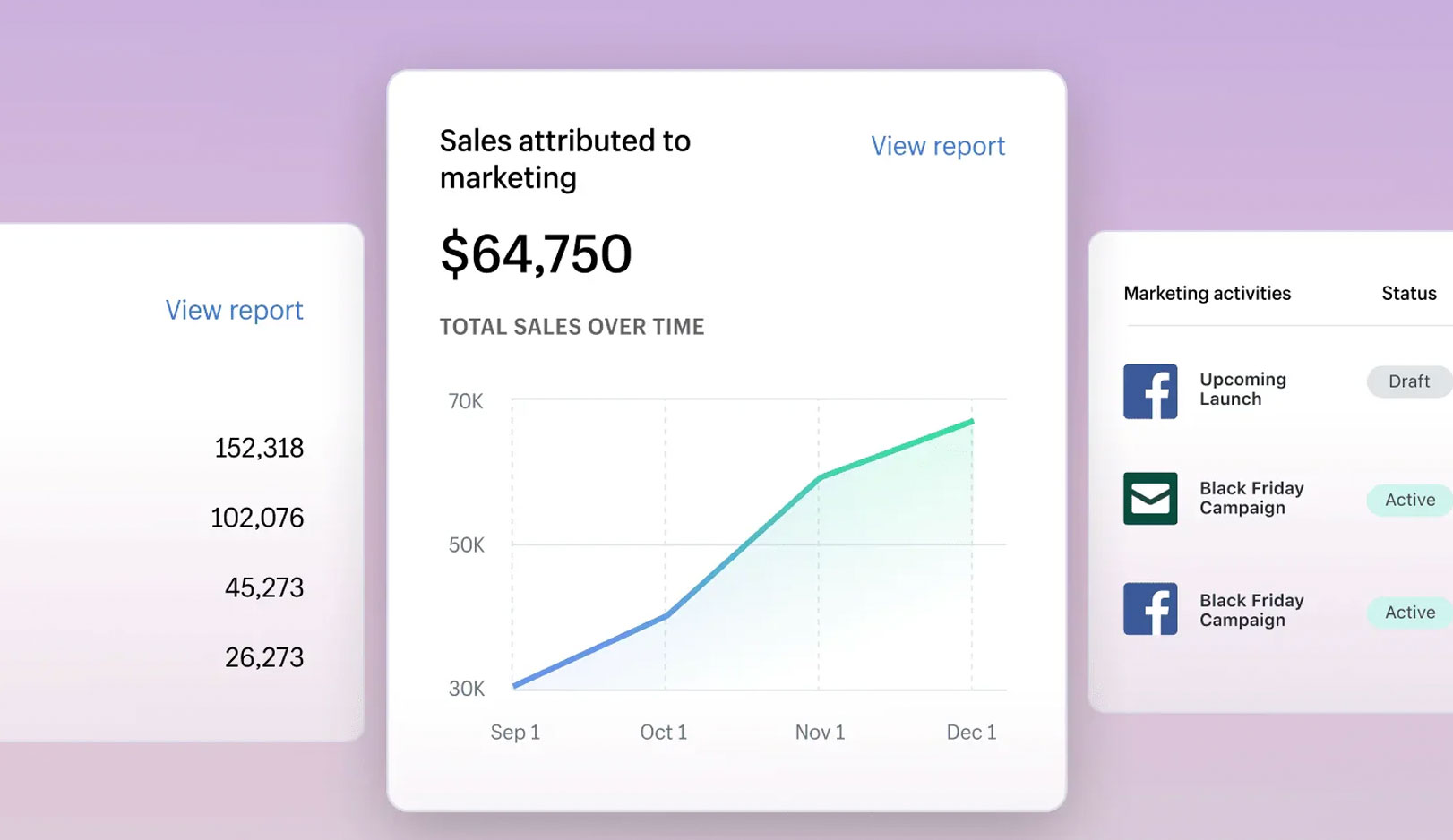Toggle the Active status on email Black Friday Campaign
The height and width of the screenshot is (840, 1453).
click(x=1406, y=500)
